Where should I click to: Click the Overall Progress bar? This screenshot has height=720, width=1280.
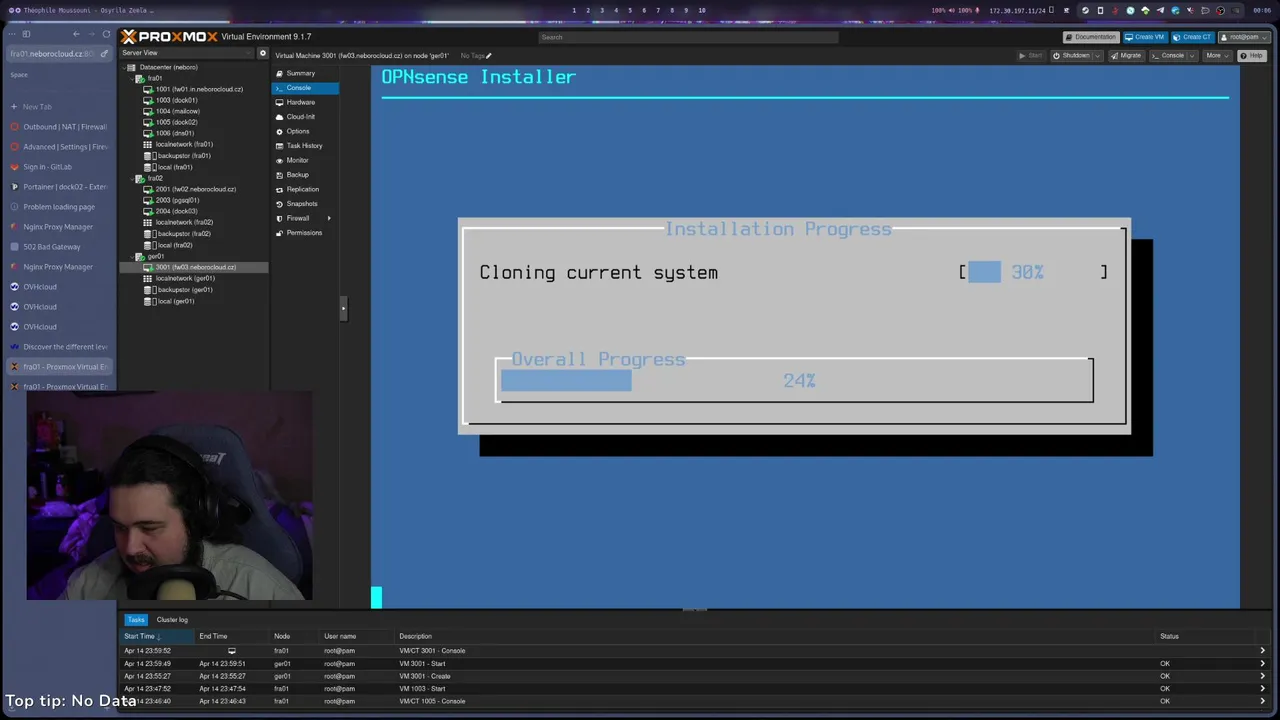point(796,381)
